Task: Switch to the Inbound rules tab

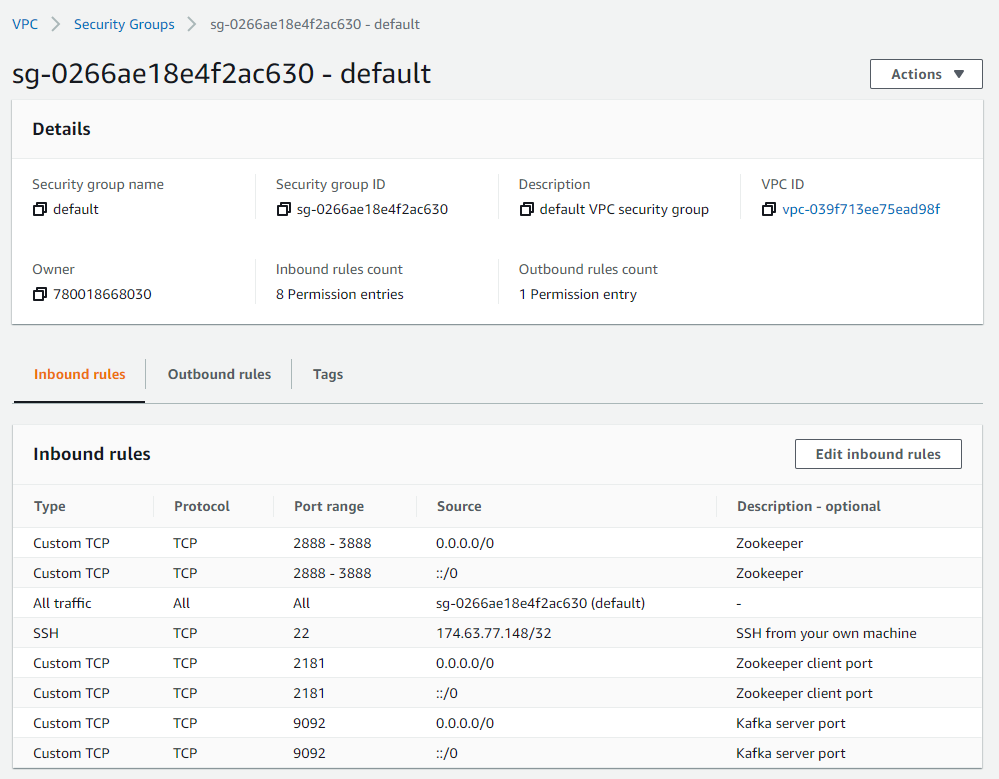Action: (80, 374)
